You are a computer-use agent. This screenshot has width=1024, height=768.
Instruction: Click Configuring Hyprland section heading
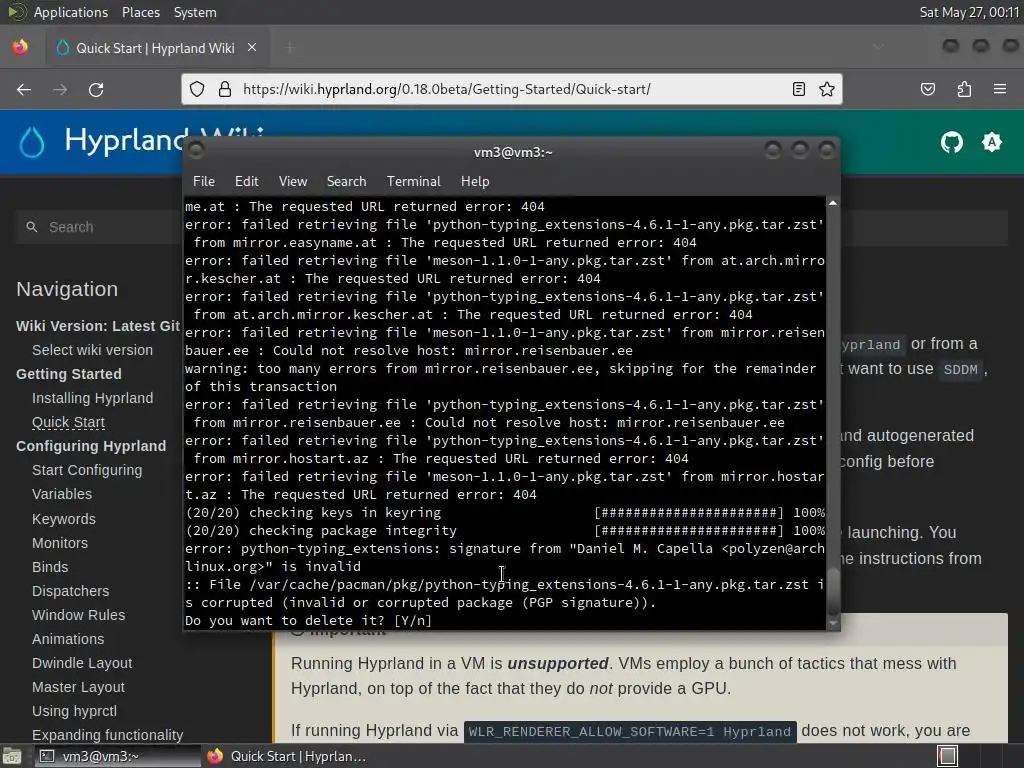point(91,446)
